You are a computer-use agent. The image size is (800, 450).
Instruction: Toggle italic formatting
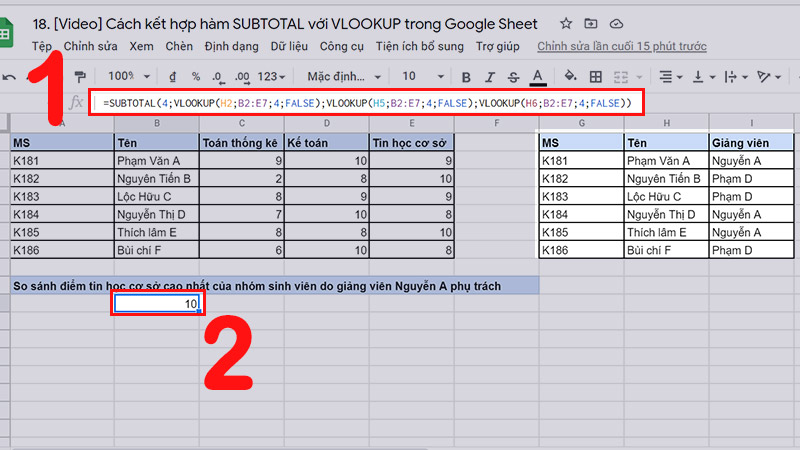click(489, 76)
